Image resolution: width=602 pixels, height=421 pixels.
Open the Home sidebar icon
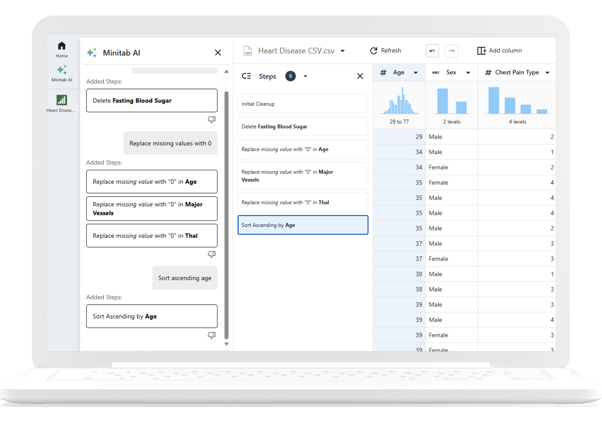tap(62, 49)
